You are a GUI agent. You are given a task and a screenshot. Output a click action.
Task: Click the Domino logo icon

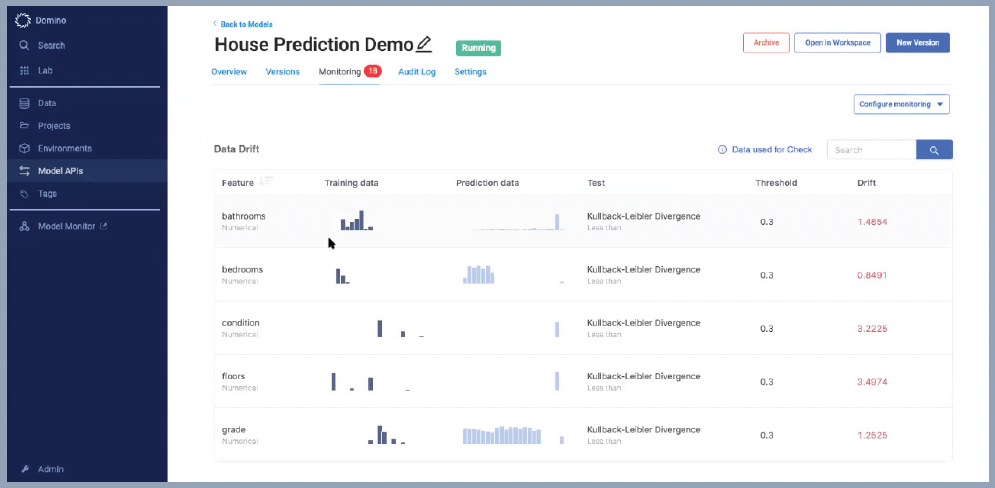click(x=23, y=21)
